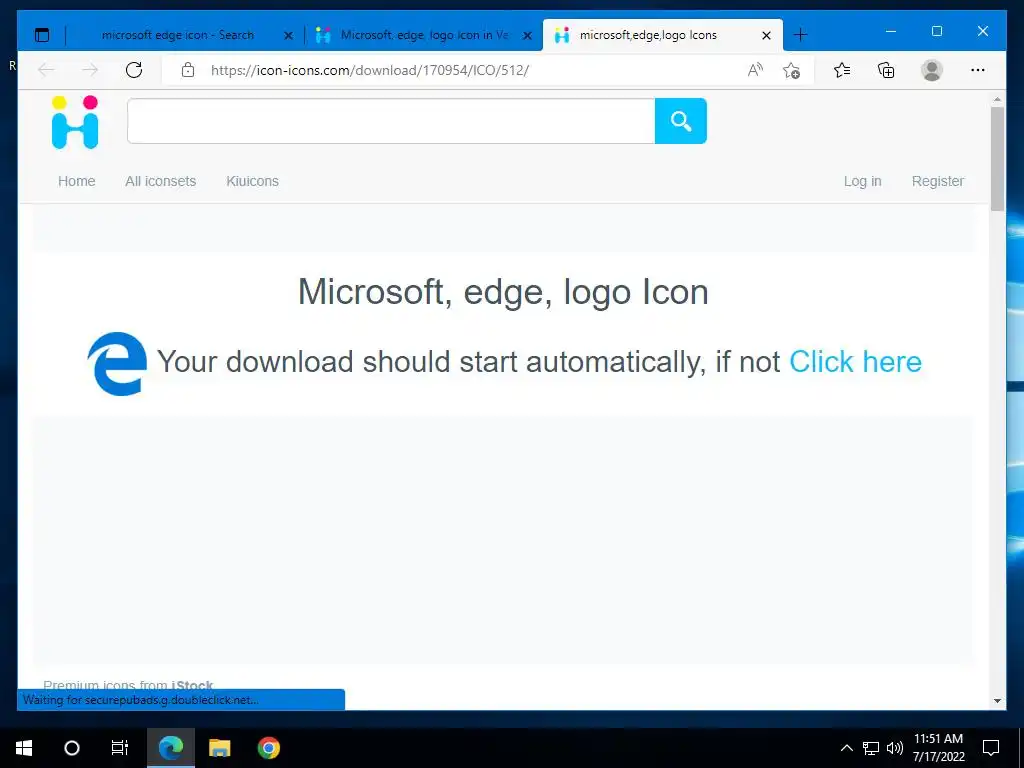Switch to 'microsoft edge icon - Search' tab
This screenshot has width=1024, height=768.
[x=178, y=35]
